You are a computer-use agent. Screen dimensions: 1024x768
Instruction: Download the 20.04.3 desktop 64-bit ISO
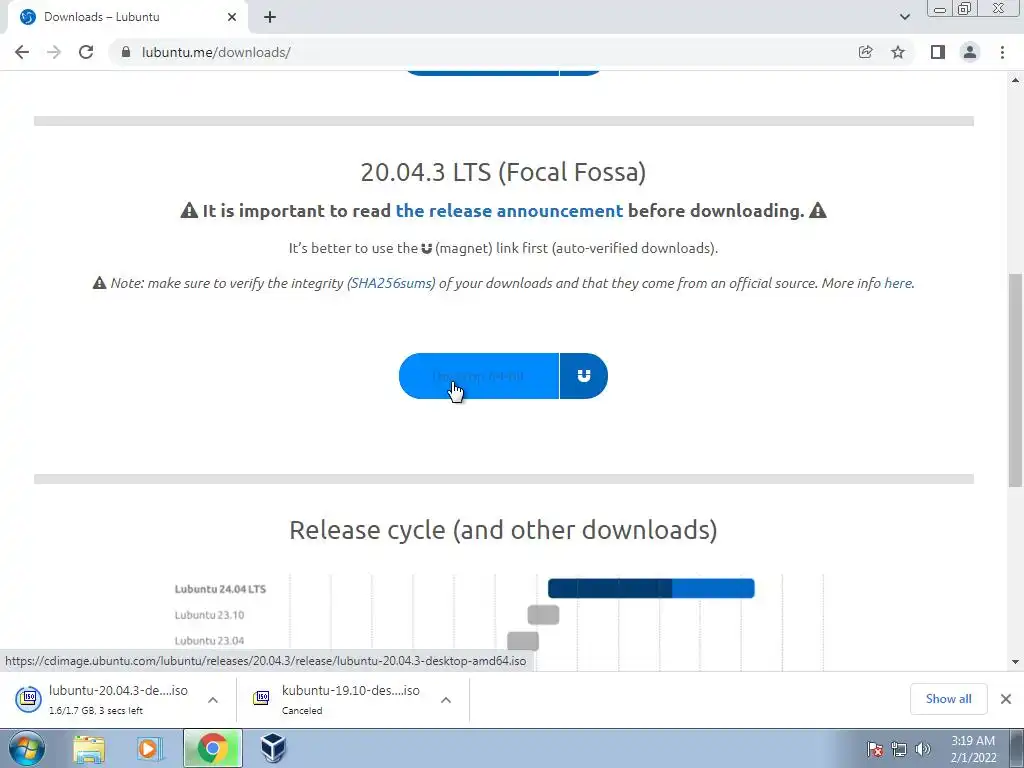click(479, 376)
